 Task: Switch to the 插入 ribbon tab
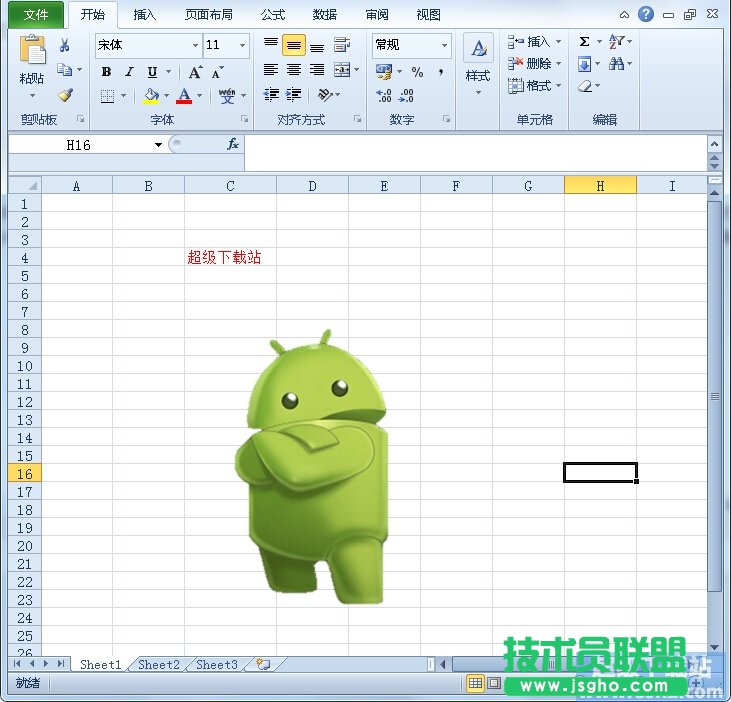point(145,15)
